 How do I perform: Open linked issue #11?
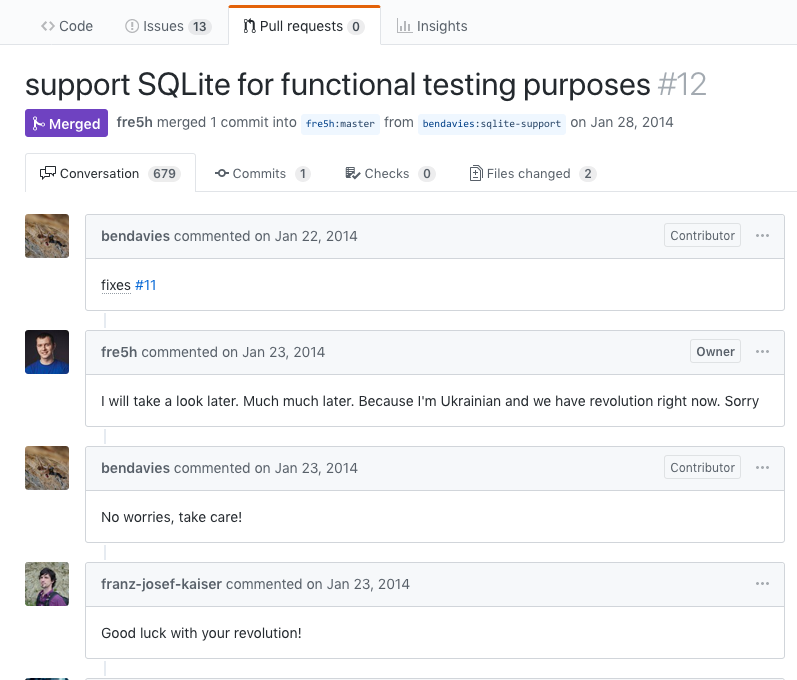click(146, 285)
